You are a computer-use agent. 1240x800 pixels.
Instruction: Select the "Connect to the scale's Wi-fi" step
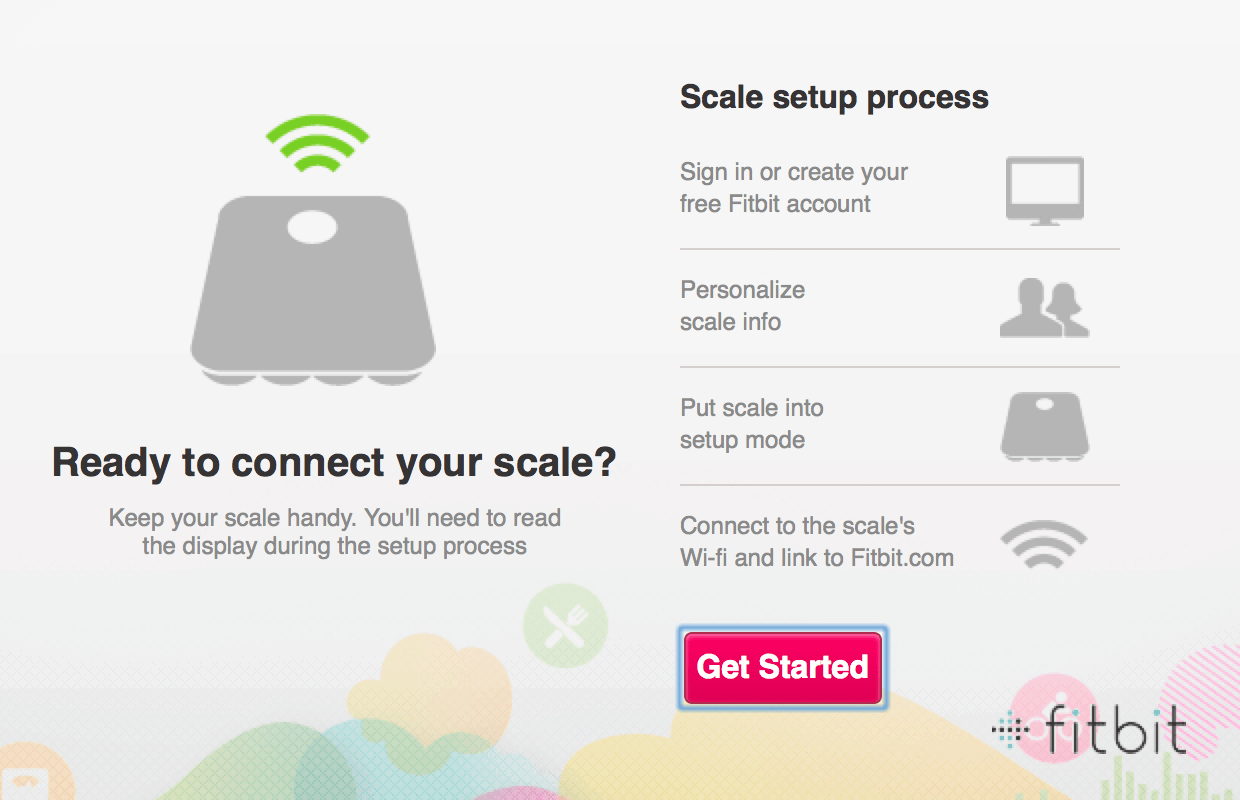(816, 542)
